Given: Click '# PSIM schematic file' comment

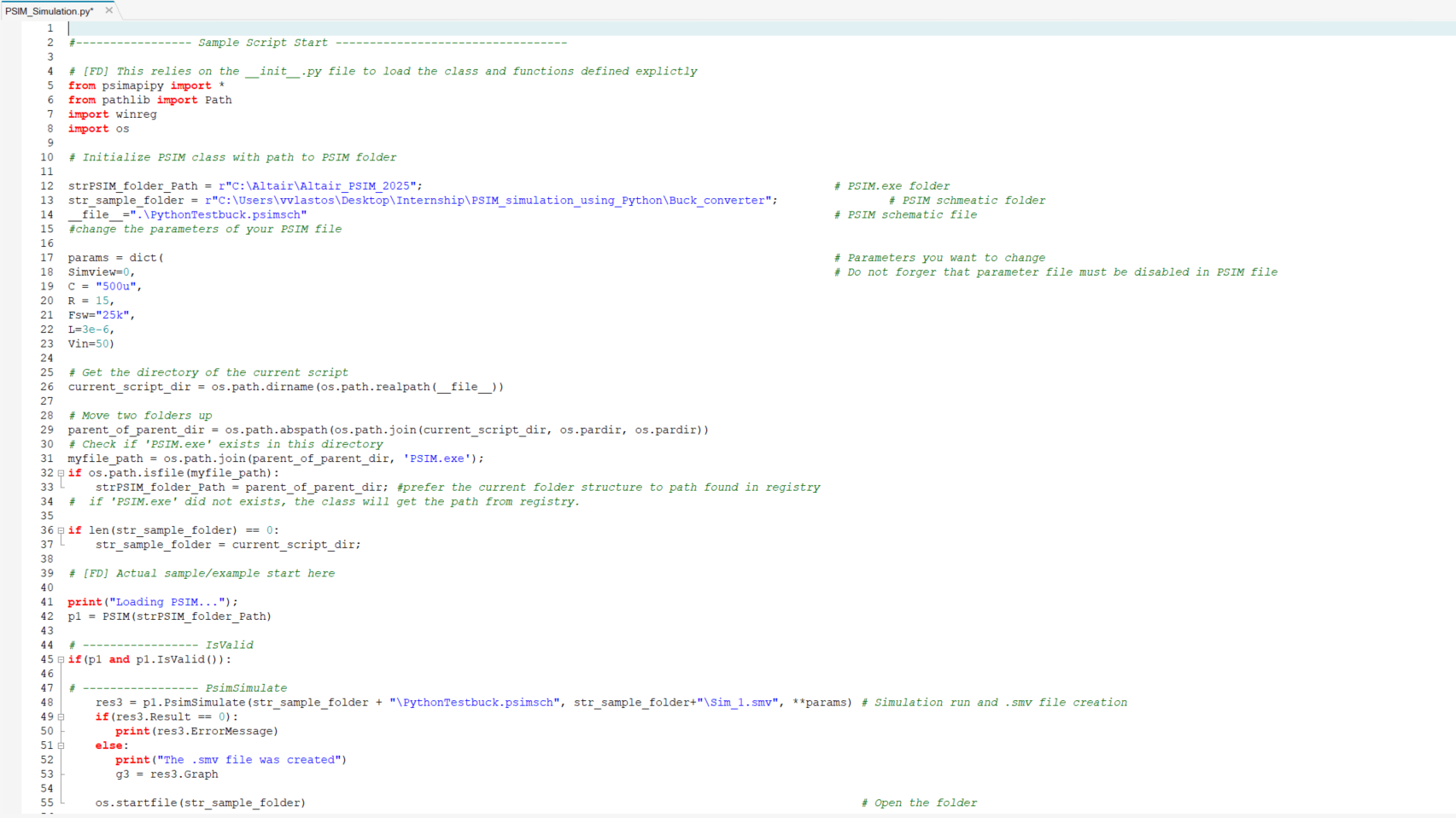Looking at the screenshot, I should 905,215.
